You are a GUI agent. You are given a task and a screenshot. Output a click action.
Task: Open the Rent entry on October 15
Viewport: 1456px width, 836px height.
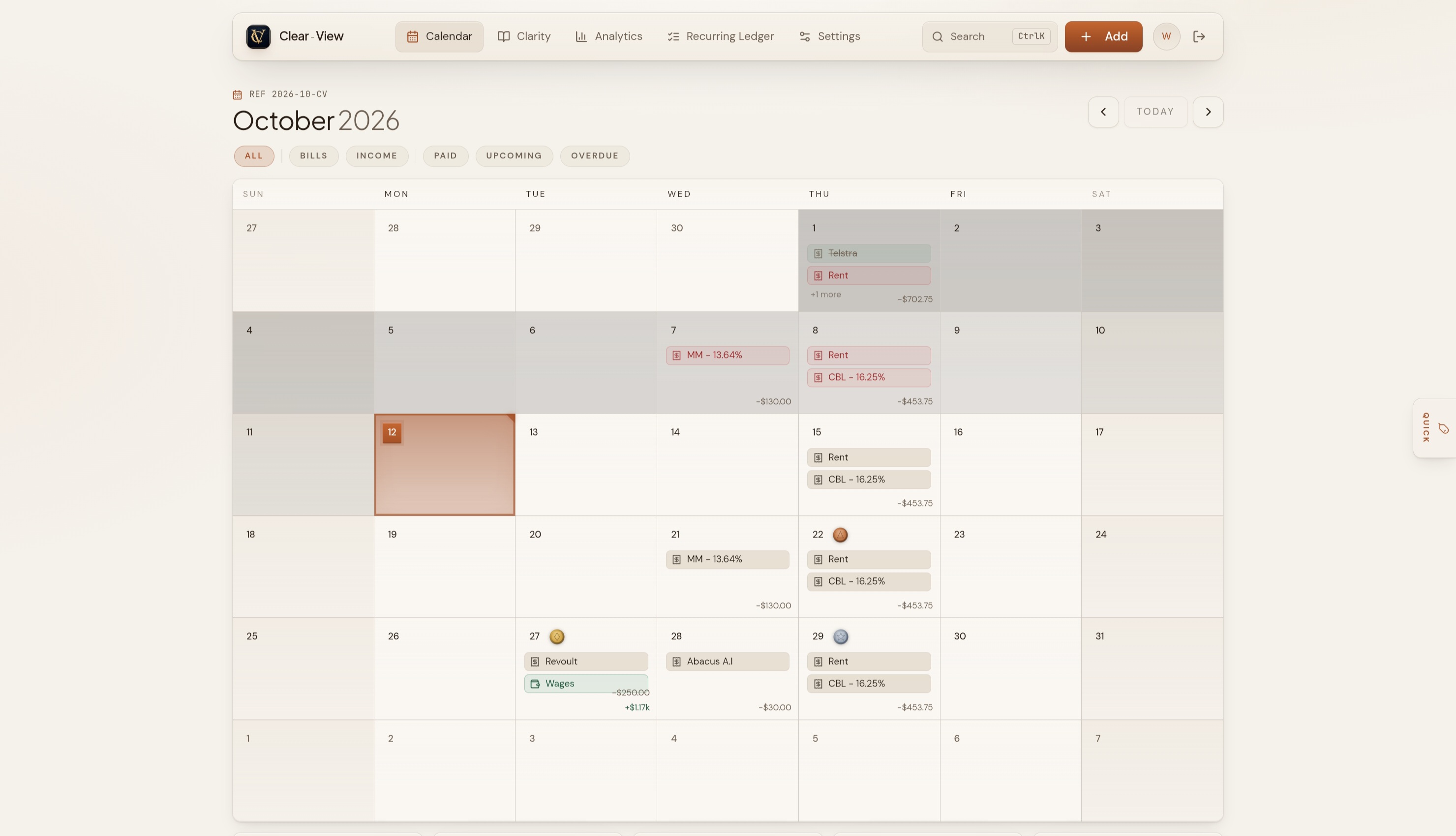869,458
